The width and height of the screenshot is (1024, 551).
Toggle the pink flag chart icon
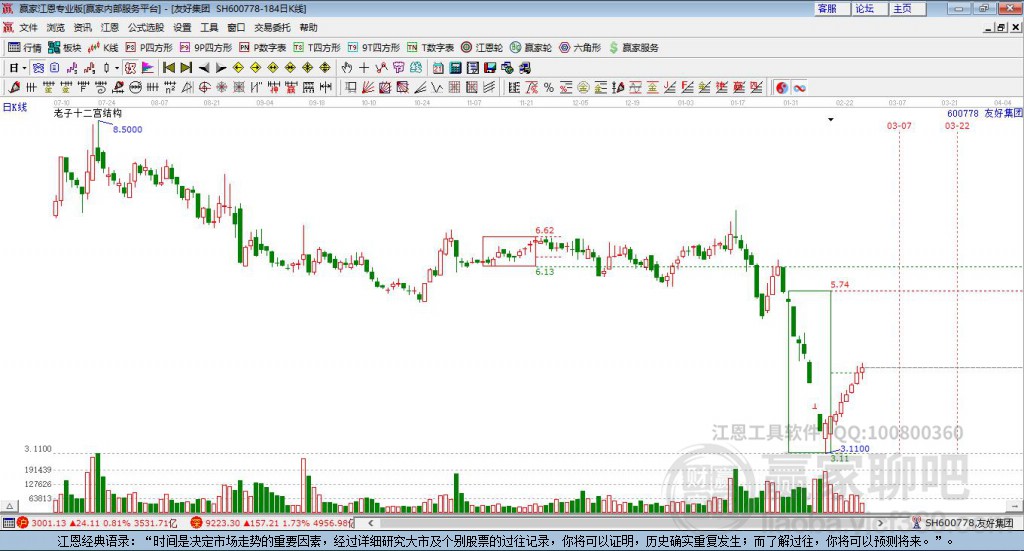pos(148,68)
